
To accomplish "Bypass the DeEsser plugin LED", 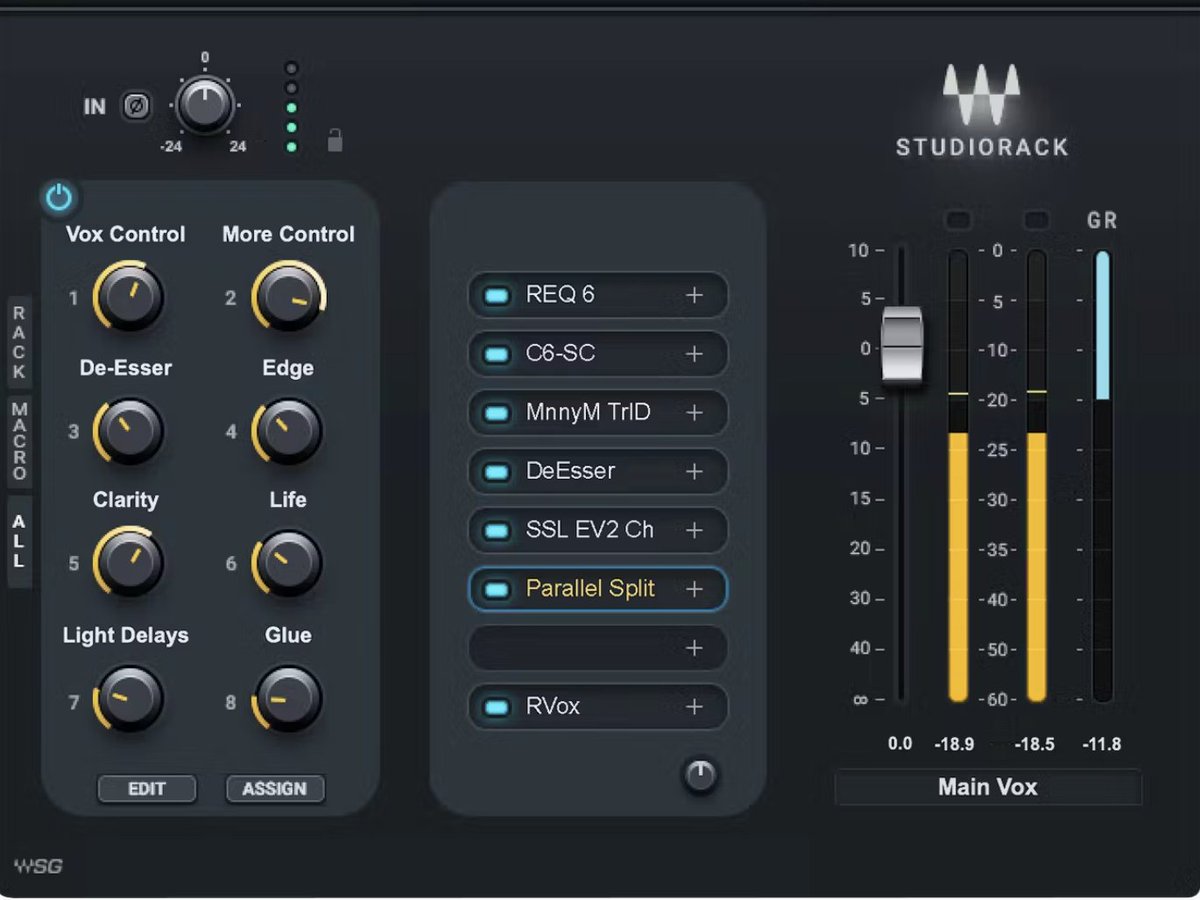I will [496, 471].
